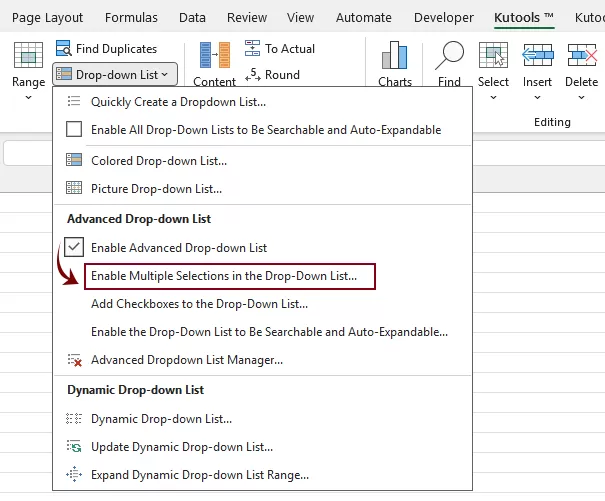Screen dimensions: 605x501
Task: Click the Colored Drop-down List icon
Action: 74,160
